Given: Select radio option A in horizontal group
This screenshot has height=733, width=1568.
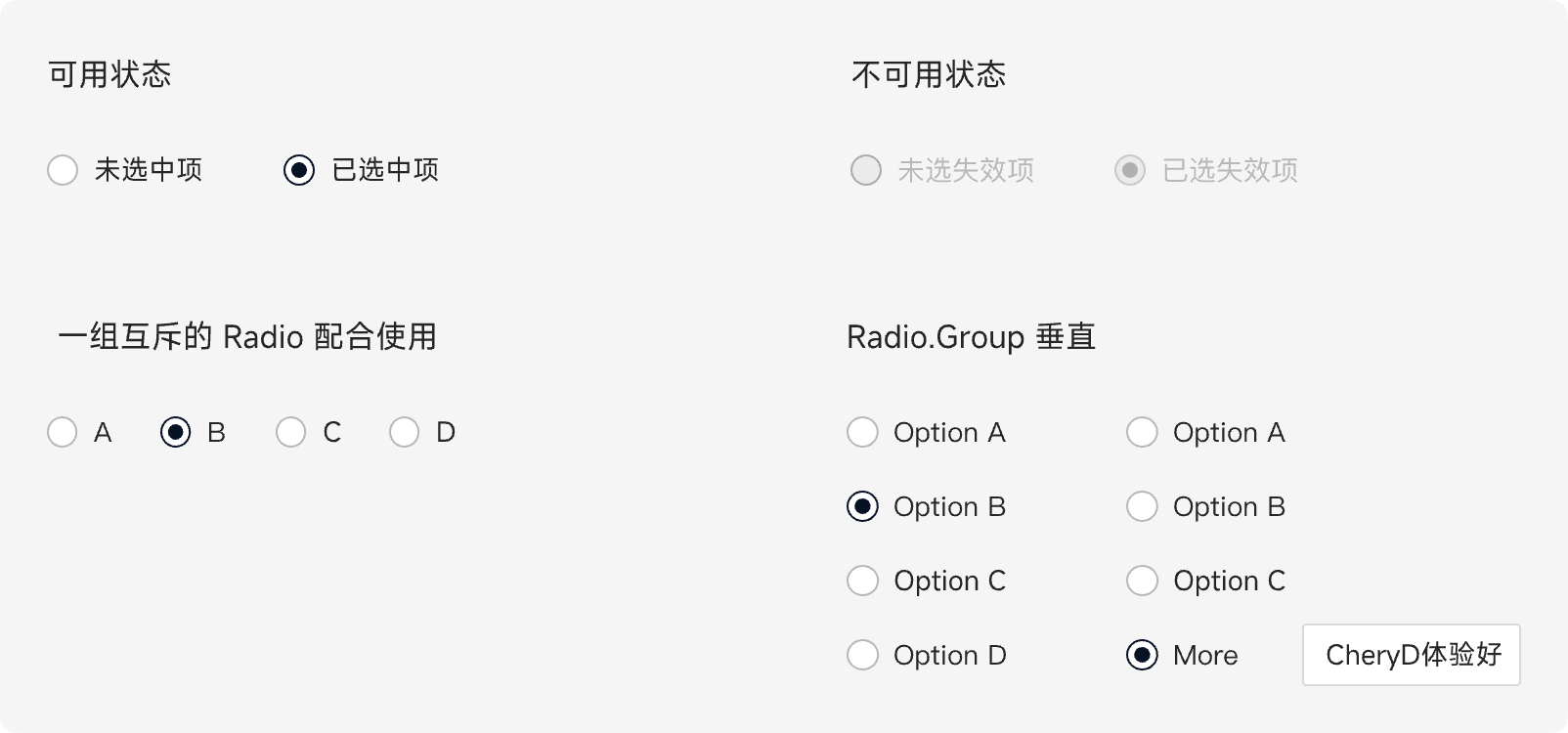Looking at the screenshot, I should [x=63, y=432].
